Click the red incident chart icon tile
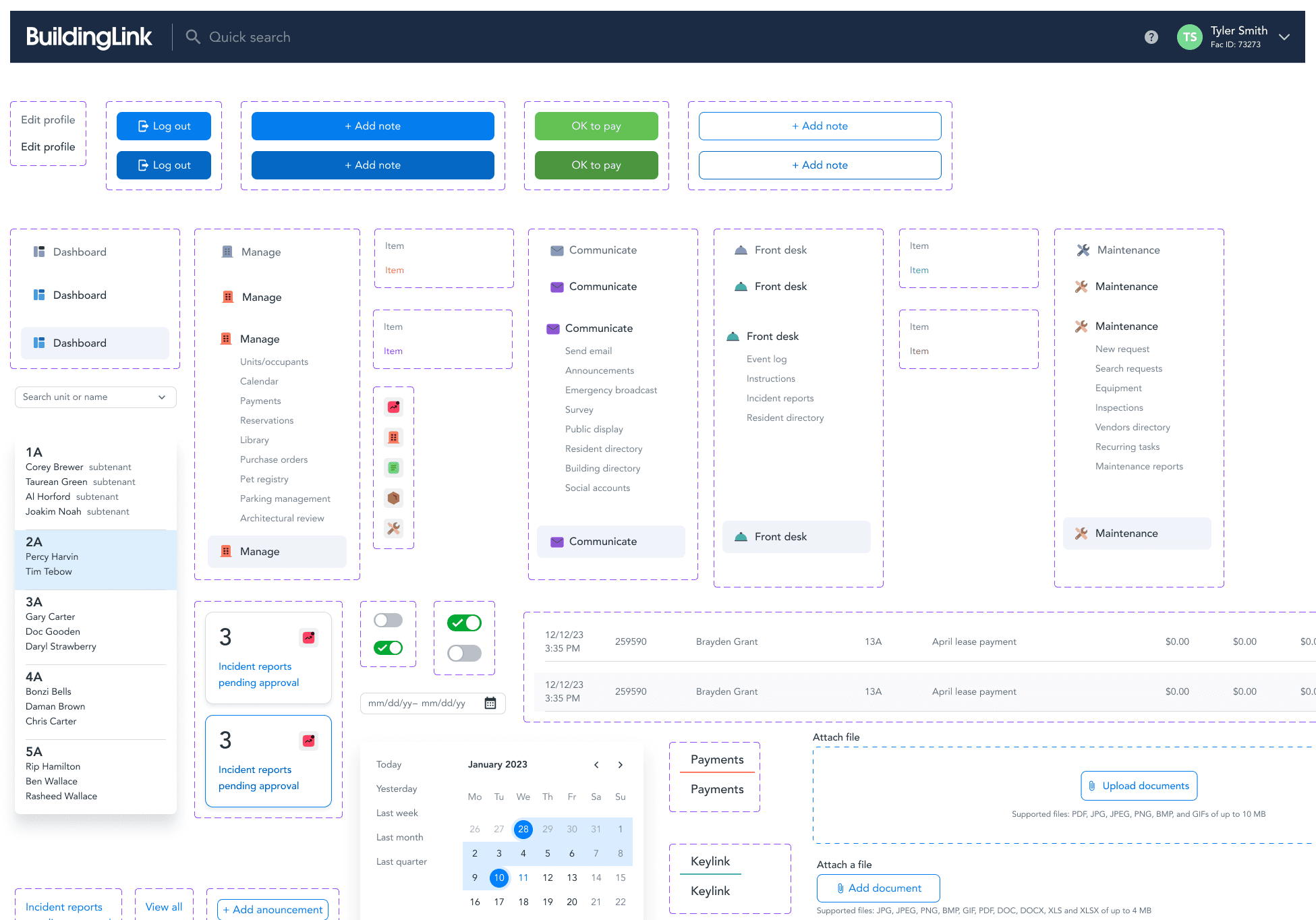The image size is (1316, 920). [x=394, y=407]
